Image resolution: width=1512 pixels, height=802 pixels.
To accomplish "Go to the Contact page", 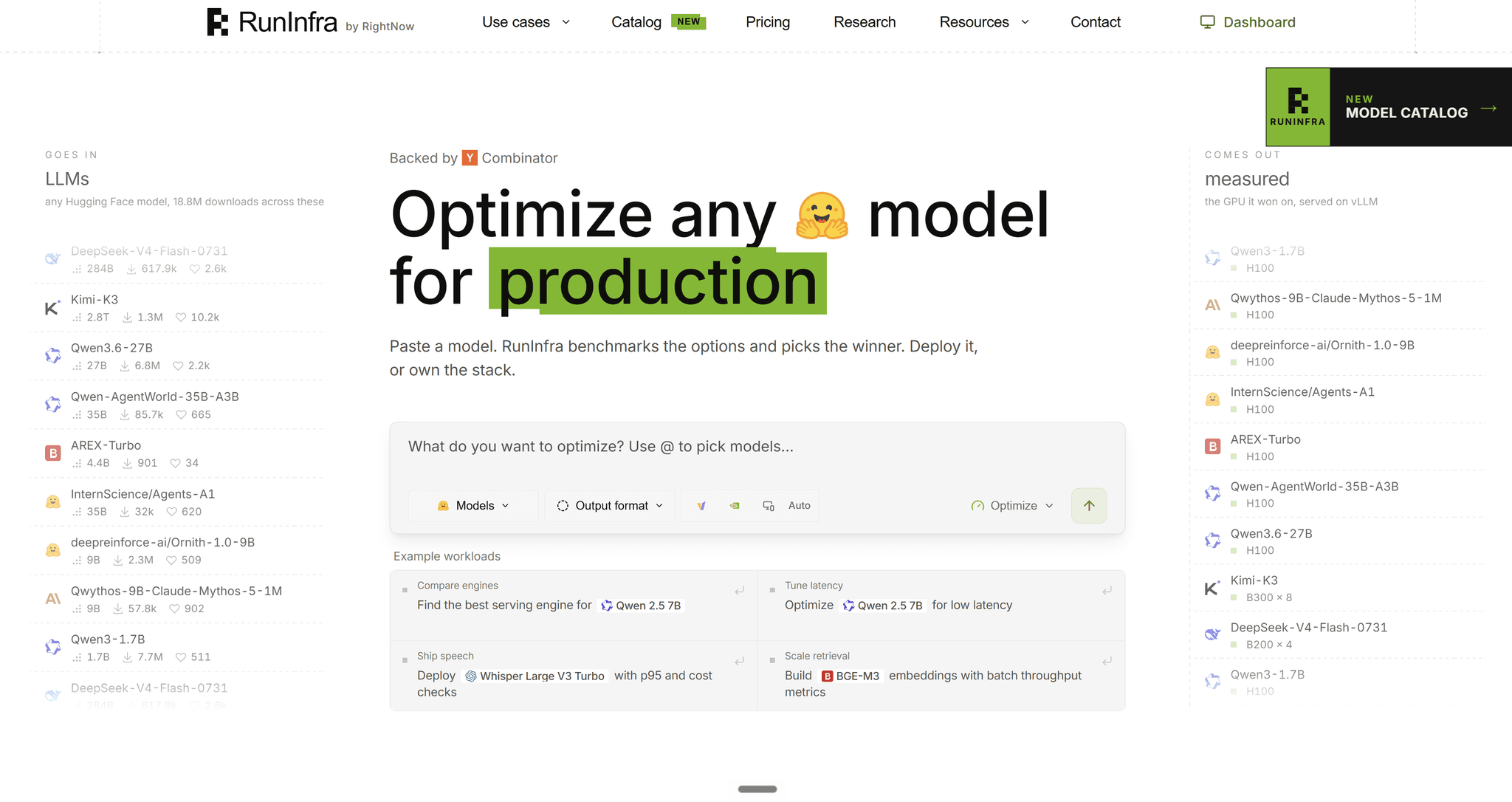I will coord(1096,22).
